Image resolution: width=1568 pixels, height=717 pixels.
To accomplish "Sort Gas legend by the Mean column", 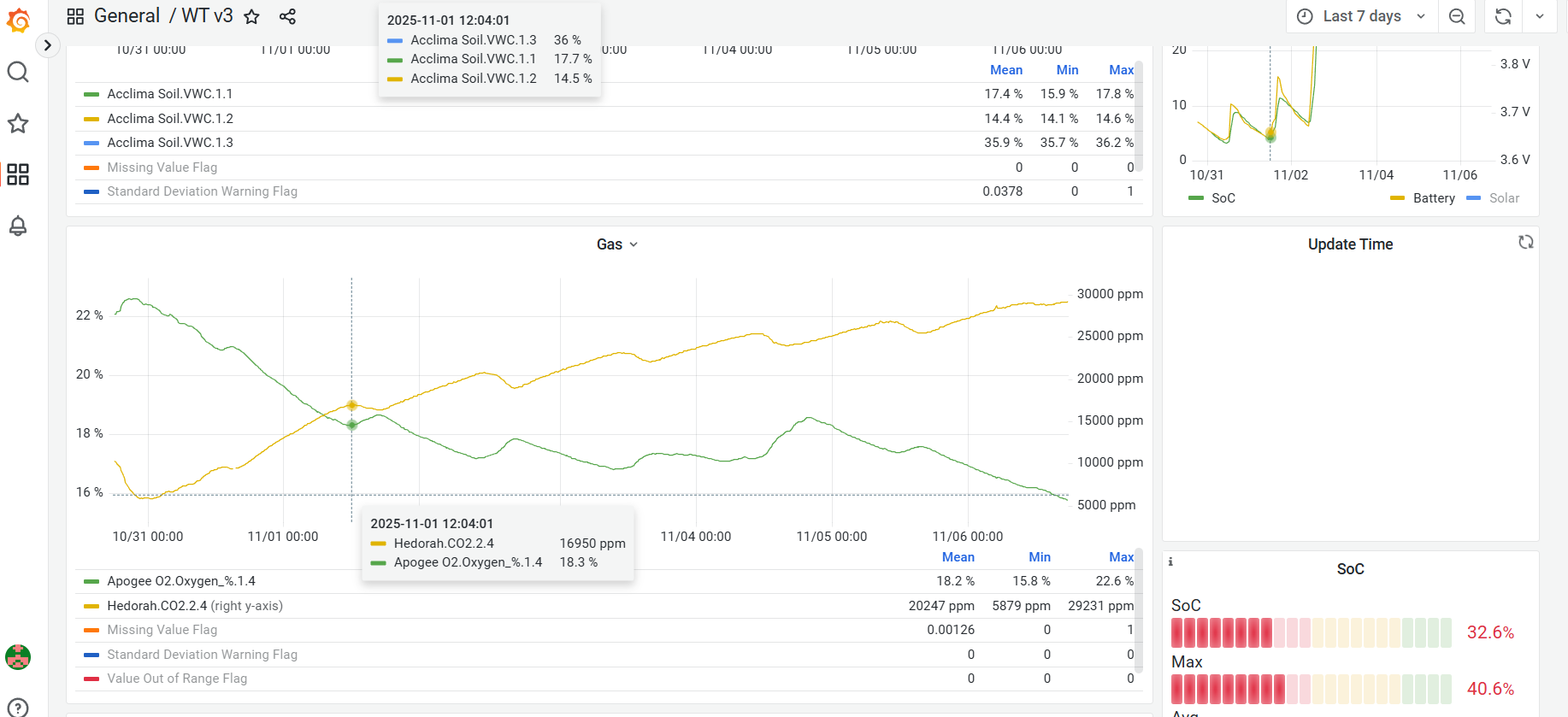I will click(x=958, y=557).
